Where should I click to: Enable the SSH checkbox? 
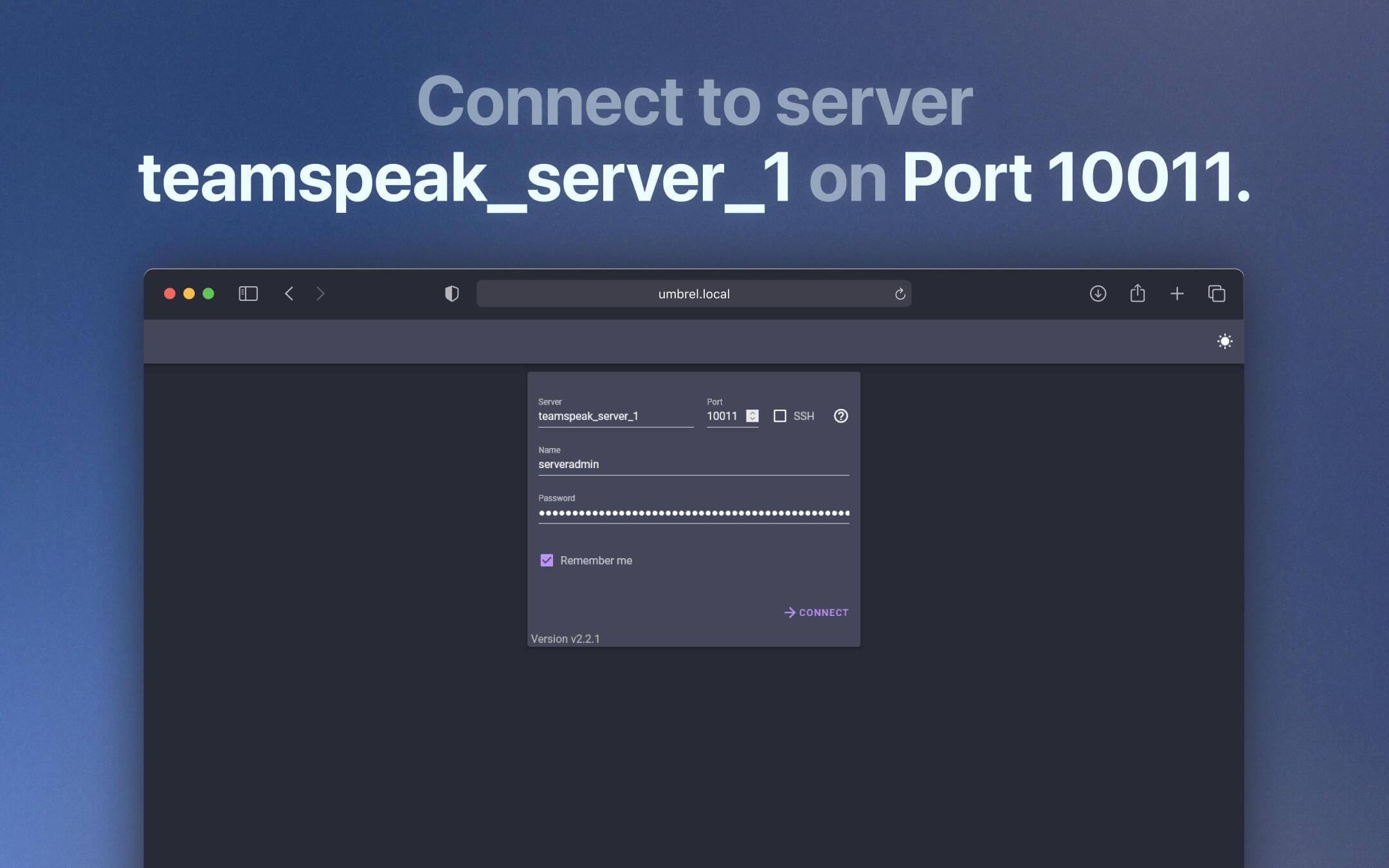click(x=780, y=416)
